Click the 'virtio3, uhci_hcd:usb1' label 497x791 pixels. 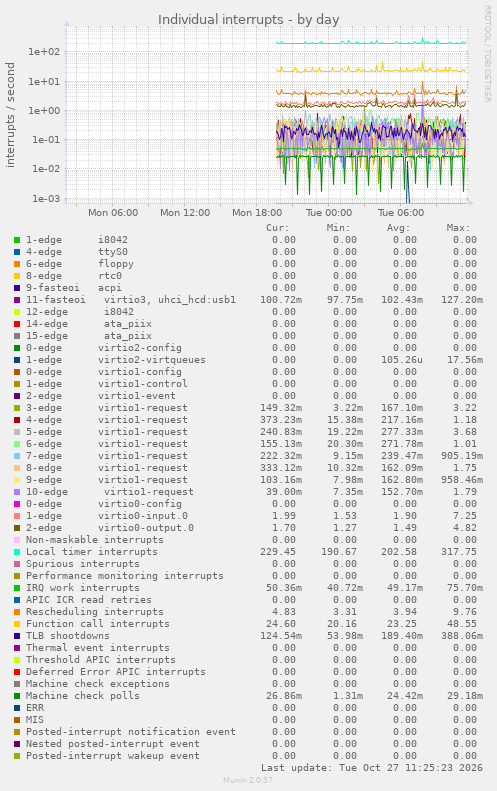(x=170, y=300)
